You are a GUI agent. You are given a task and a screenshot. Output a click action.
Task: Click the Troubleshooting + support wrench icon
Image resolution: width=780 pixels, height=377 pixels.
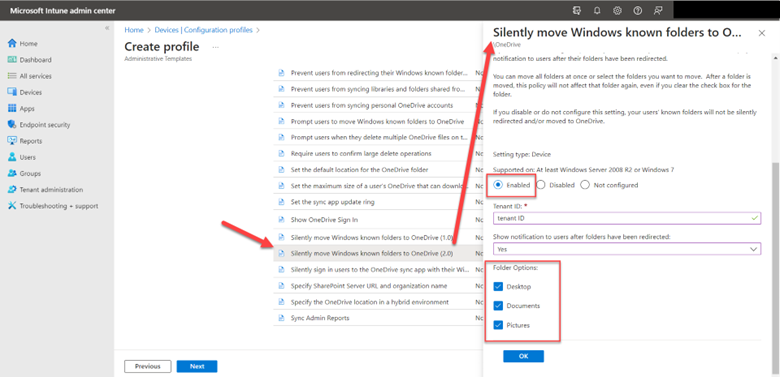(x=12, y=206)
